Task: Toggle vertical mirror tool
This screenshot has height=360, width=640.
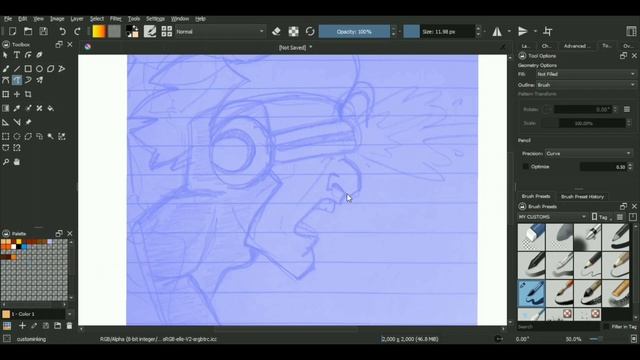Action: (523, 31)
